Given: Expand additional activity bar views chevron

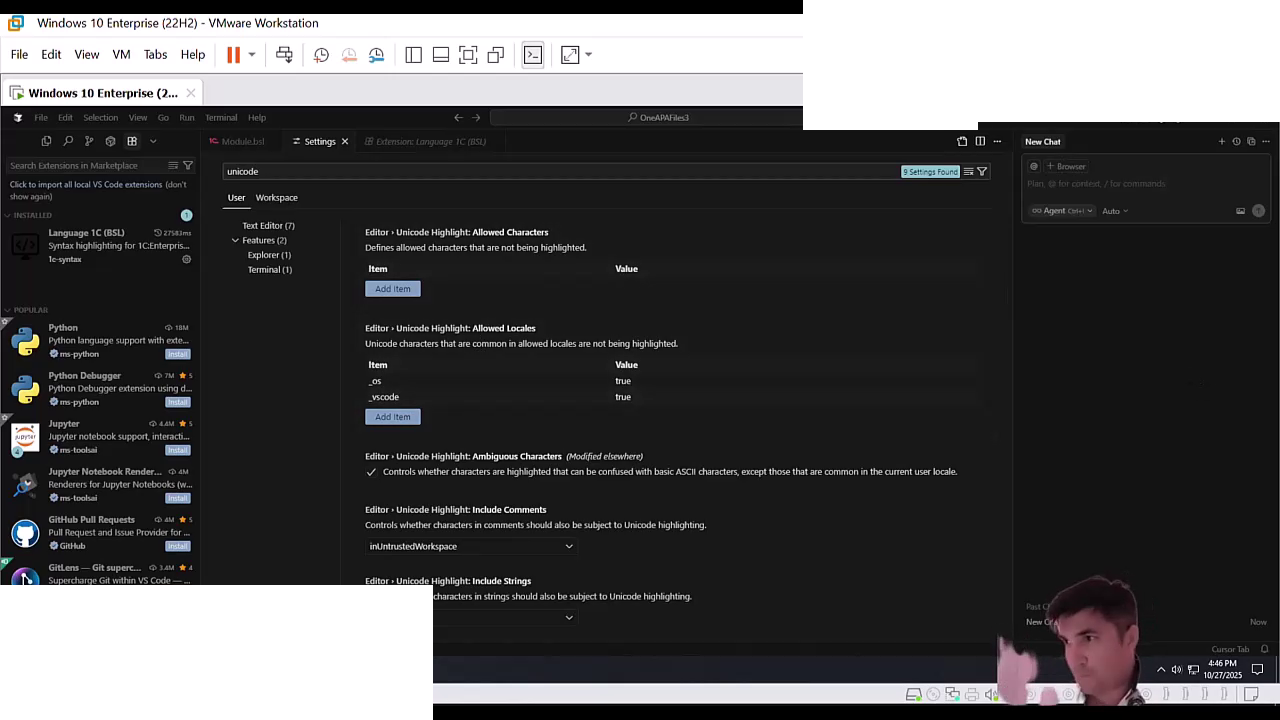Looking at the screenshot, I should [153, 141].
